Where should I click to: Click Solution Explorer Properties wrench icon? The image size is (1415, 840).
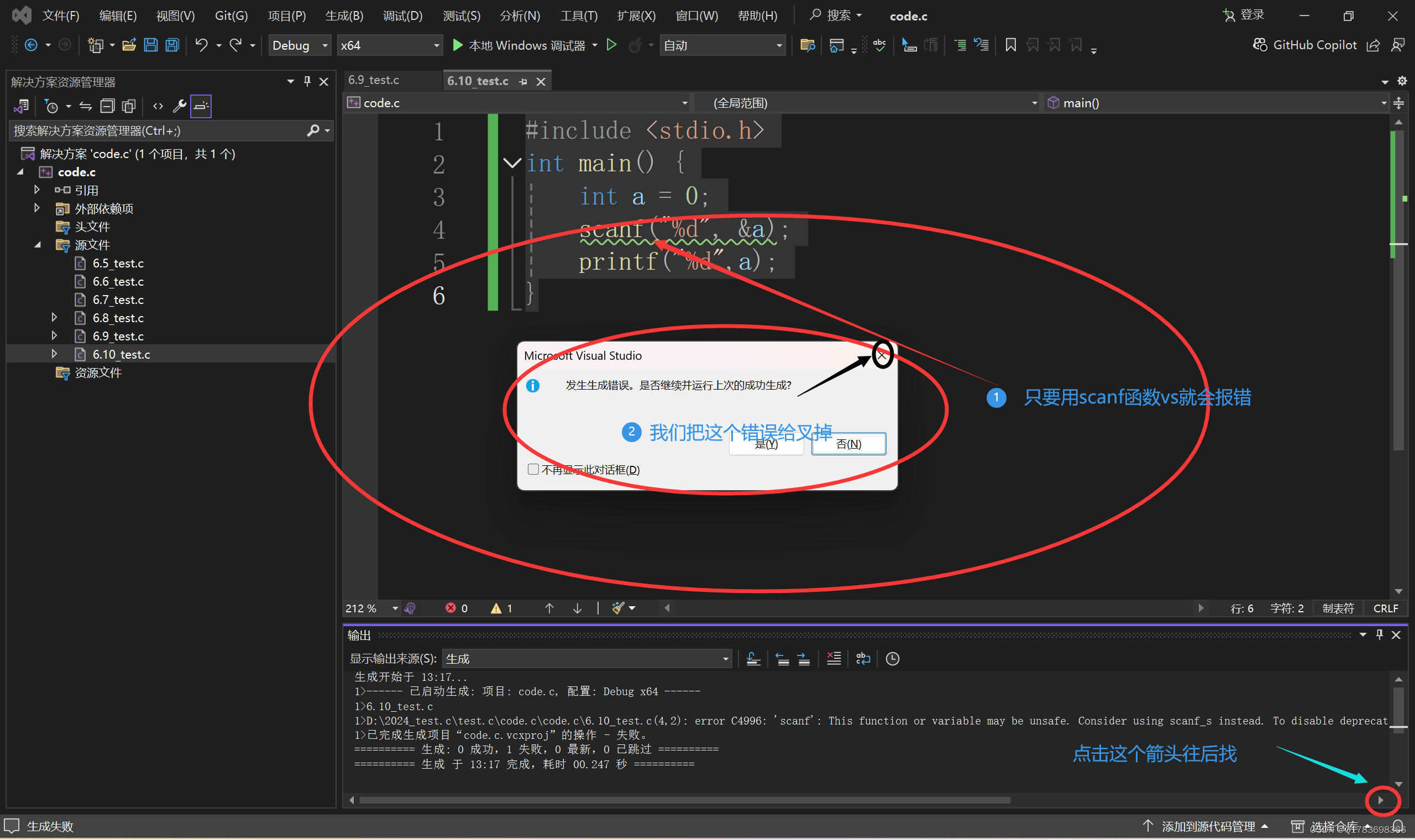(x=180, y=106)
